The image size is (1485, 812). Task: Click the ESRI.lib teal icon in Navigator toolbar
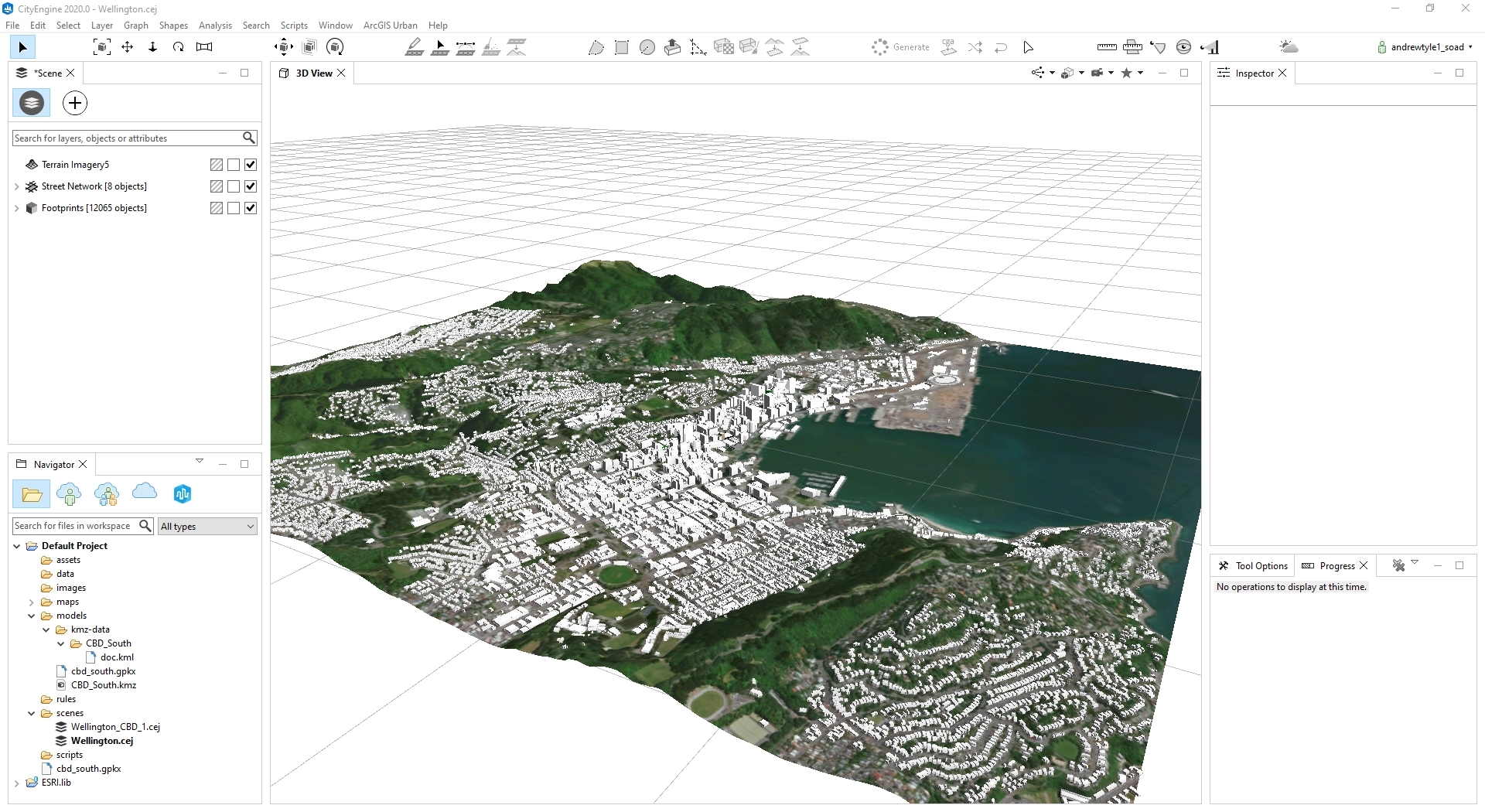point(183,494)
